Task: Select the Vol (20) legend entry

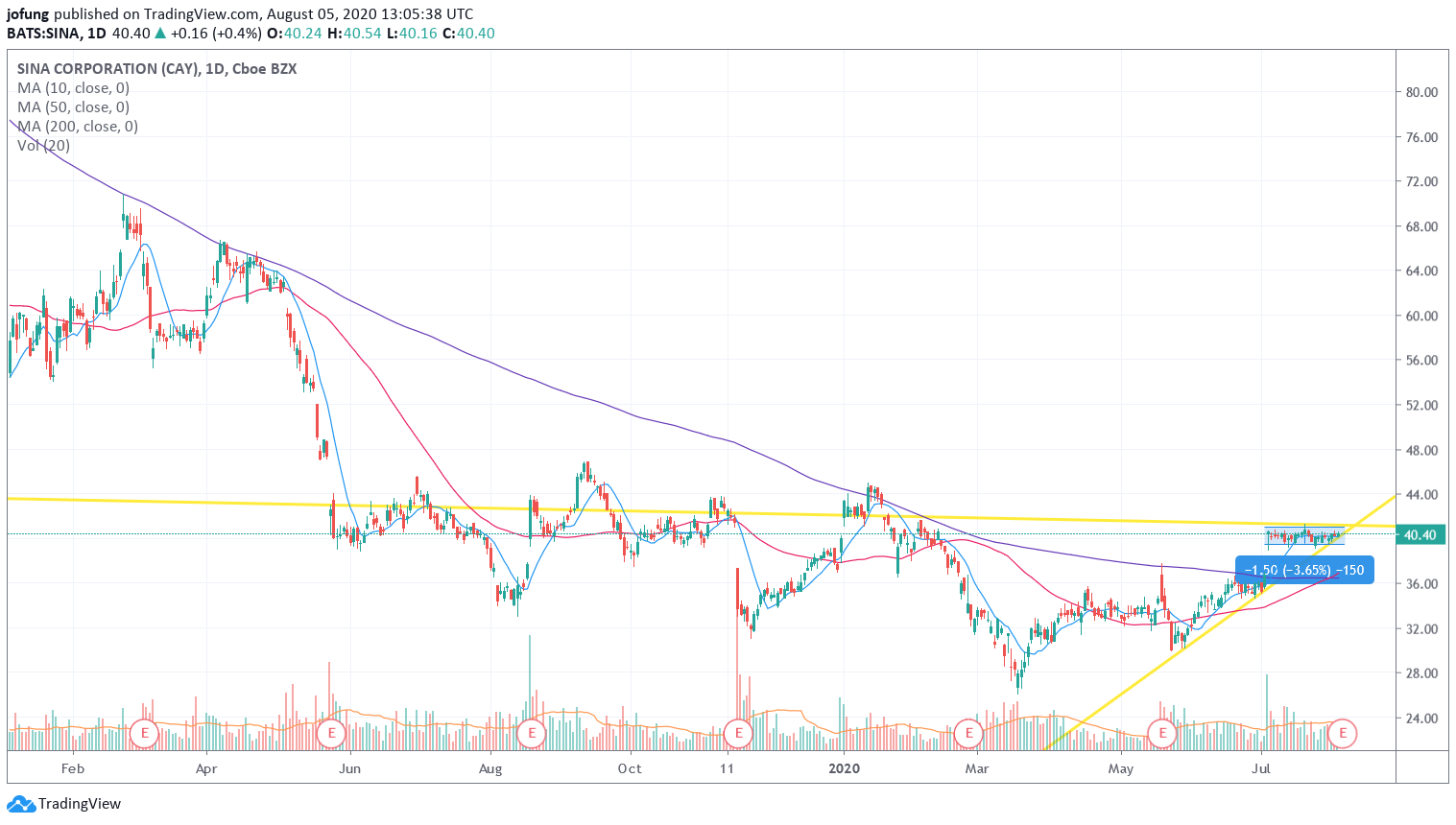Action: click(x=43, y=146)
